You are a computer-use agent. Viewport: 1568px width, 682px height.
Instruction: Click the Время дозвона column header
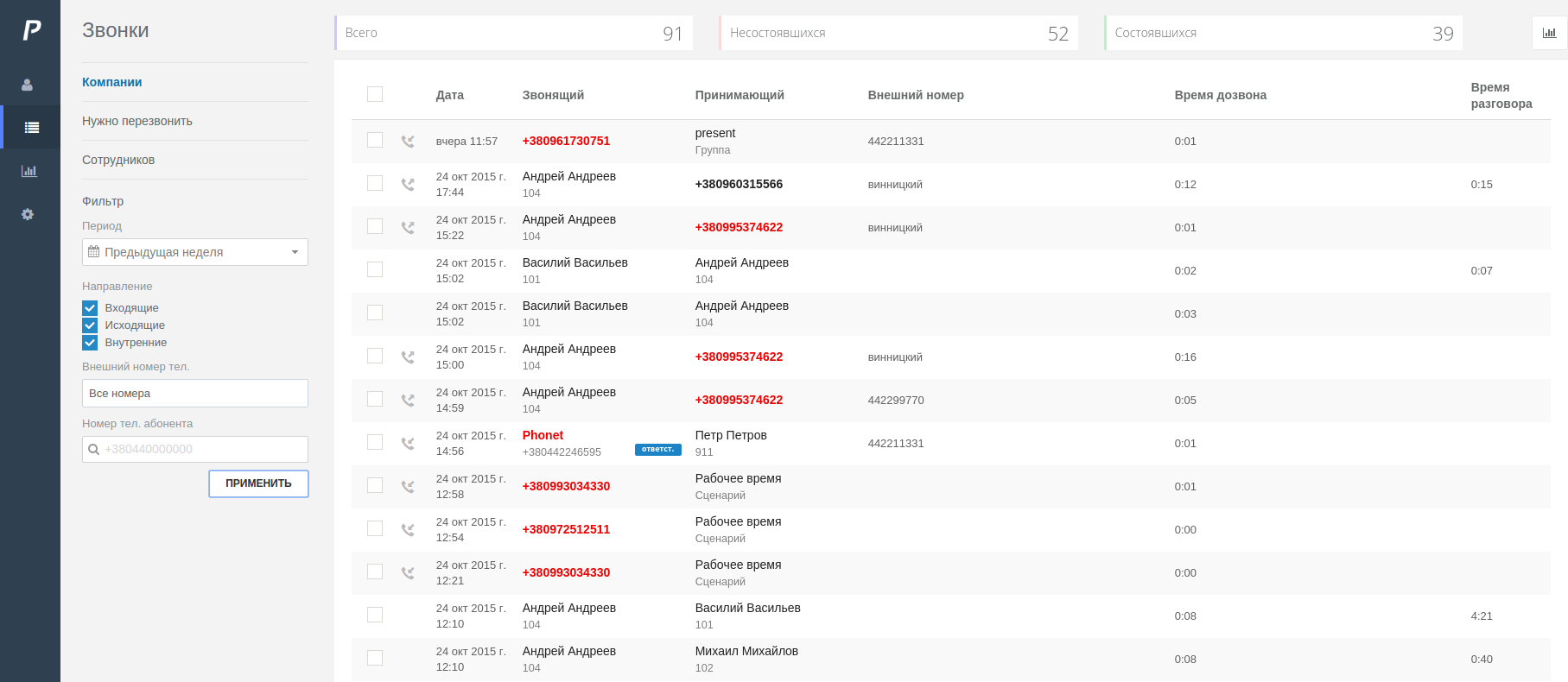click(x=1221, y=95)
